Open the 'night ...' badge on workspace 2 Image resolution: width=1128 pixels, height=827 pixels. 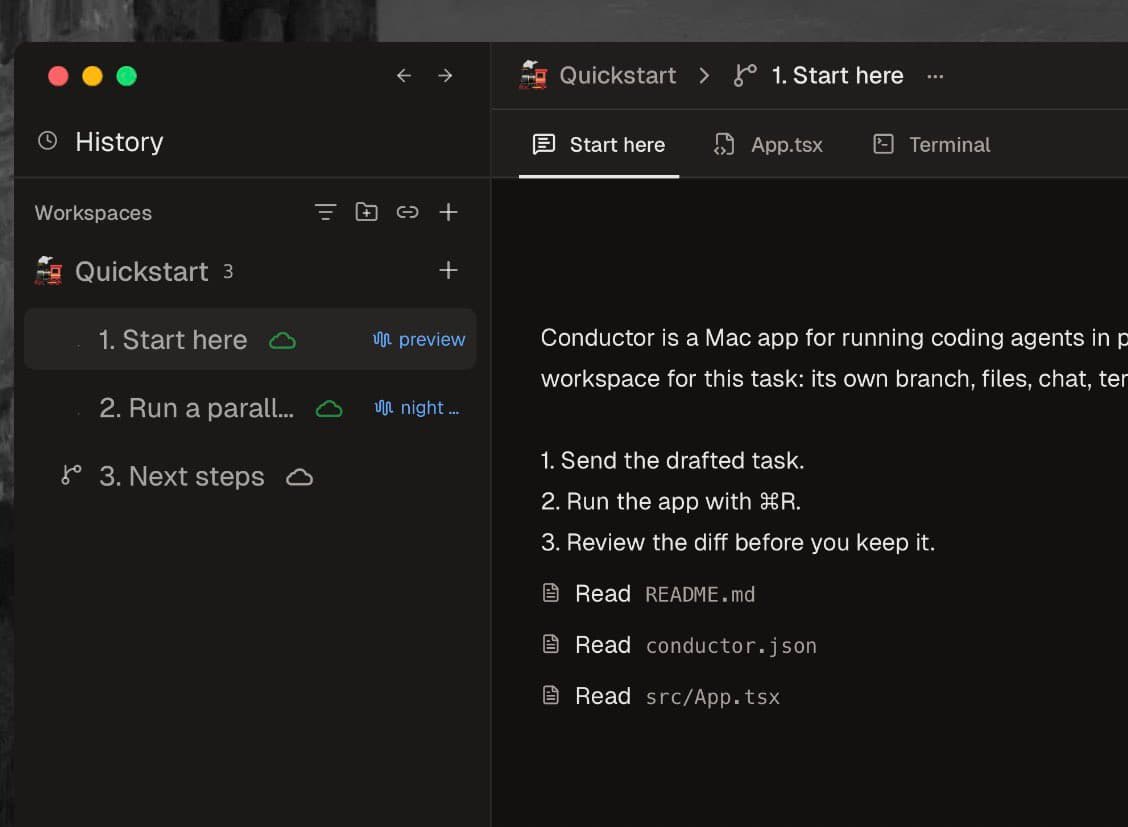[417, 408]
